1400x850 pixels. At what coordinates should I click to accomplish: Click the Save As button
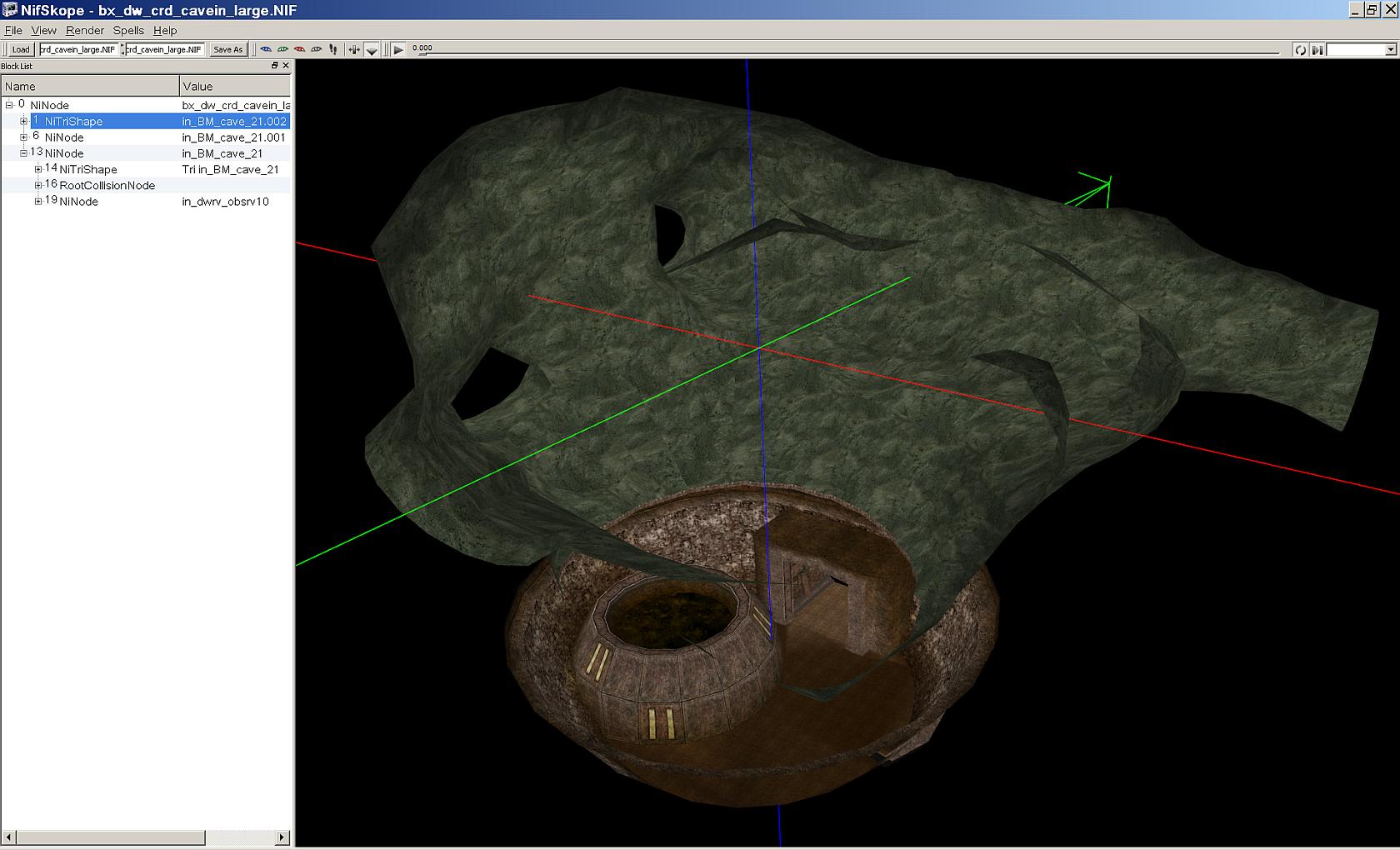pos(227,49)
